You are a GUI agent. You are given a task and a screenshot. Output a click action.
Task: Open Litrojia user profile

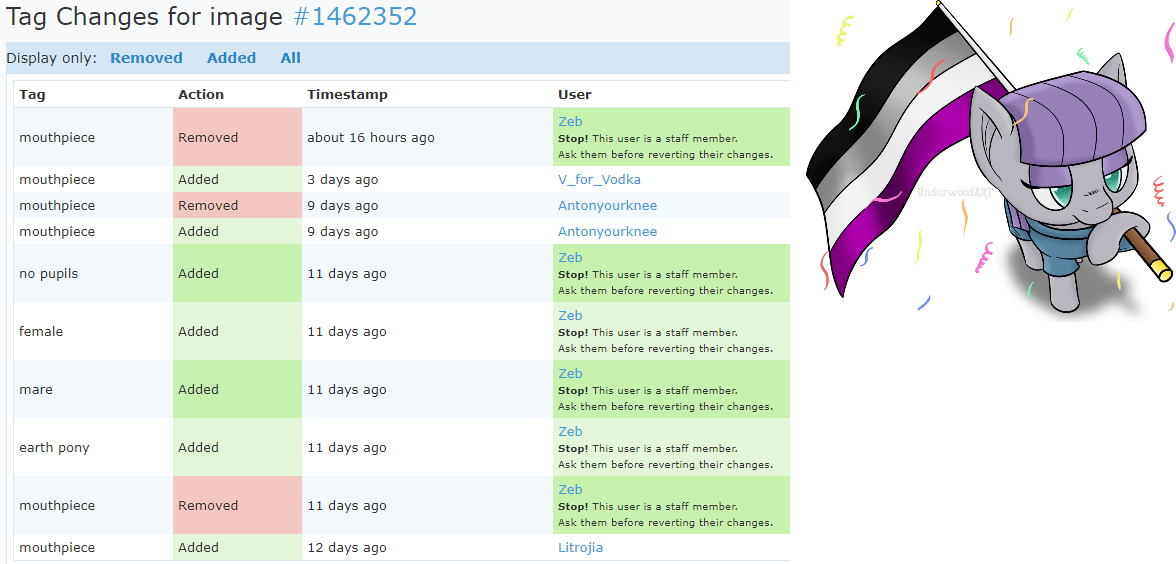pos(580,548)
